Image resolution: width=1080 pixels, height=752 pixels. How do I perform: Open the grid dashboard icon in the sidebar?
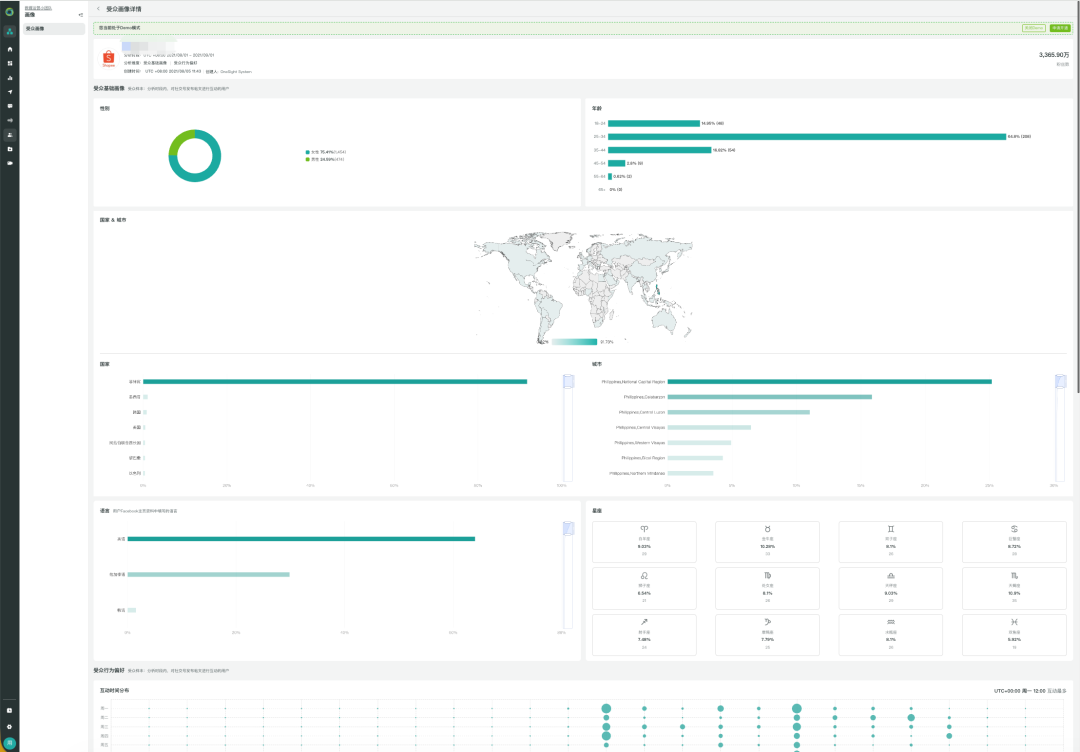click(10, 63)
